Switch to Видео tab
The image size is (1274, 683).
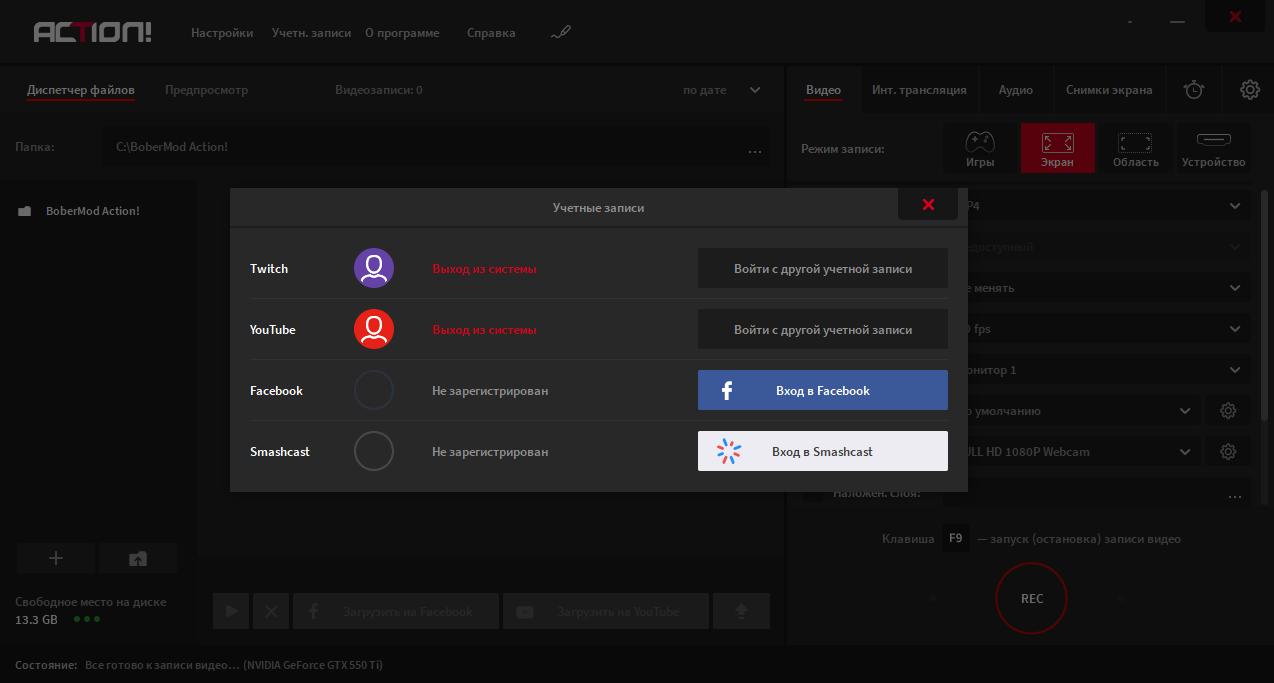(823, 90)
